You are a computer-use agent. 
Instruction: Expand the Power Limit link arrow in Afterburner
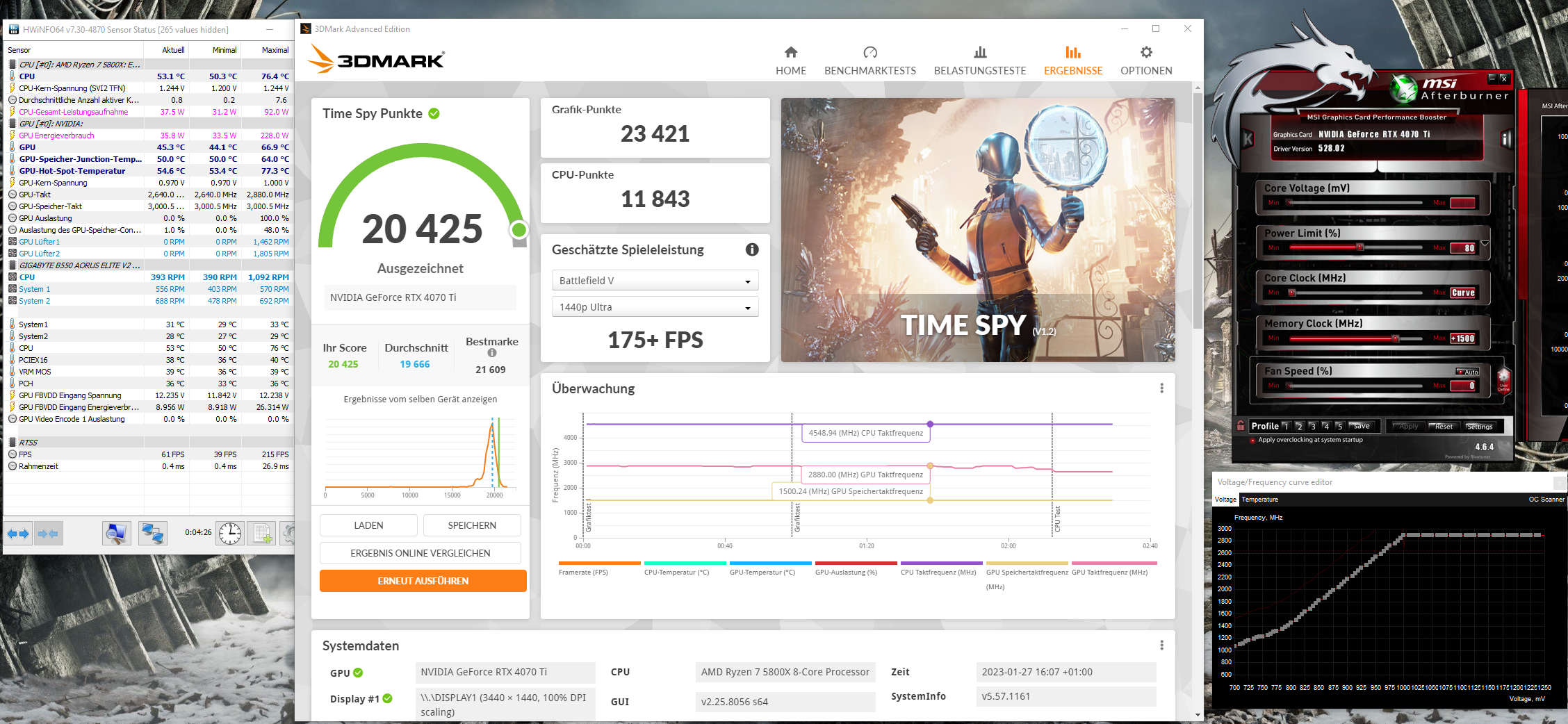[1485, 244]
